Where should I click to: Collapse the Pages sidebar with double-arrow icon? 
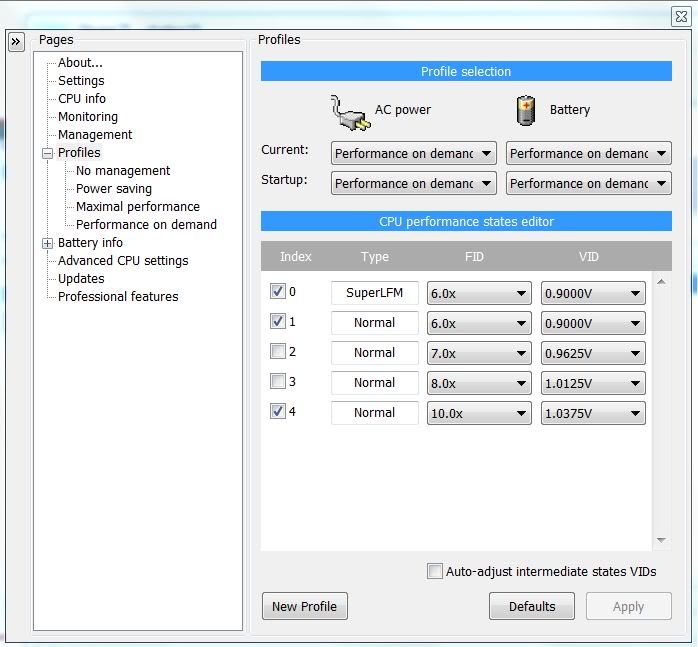pyautogui.click(x=16, y=42)
